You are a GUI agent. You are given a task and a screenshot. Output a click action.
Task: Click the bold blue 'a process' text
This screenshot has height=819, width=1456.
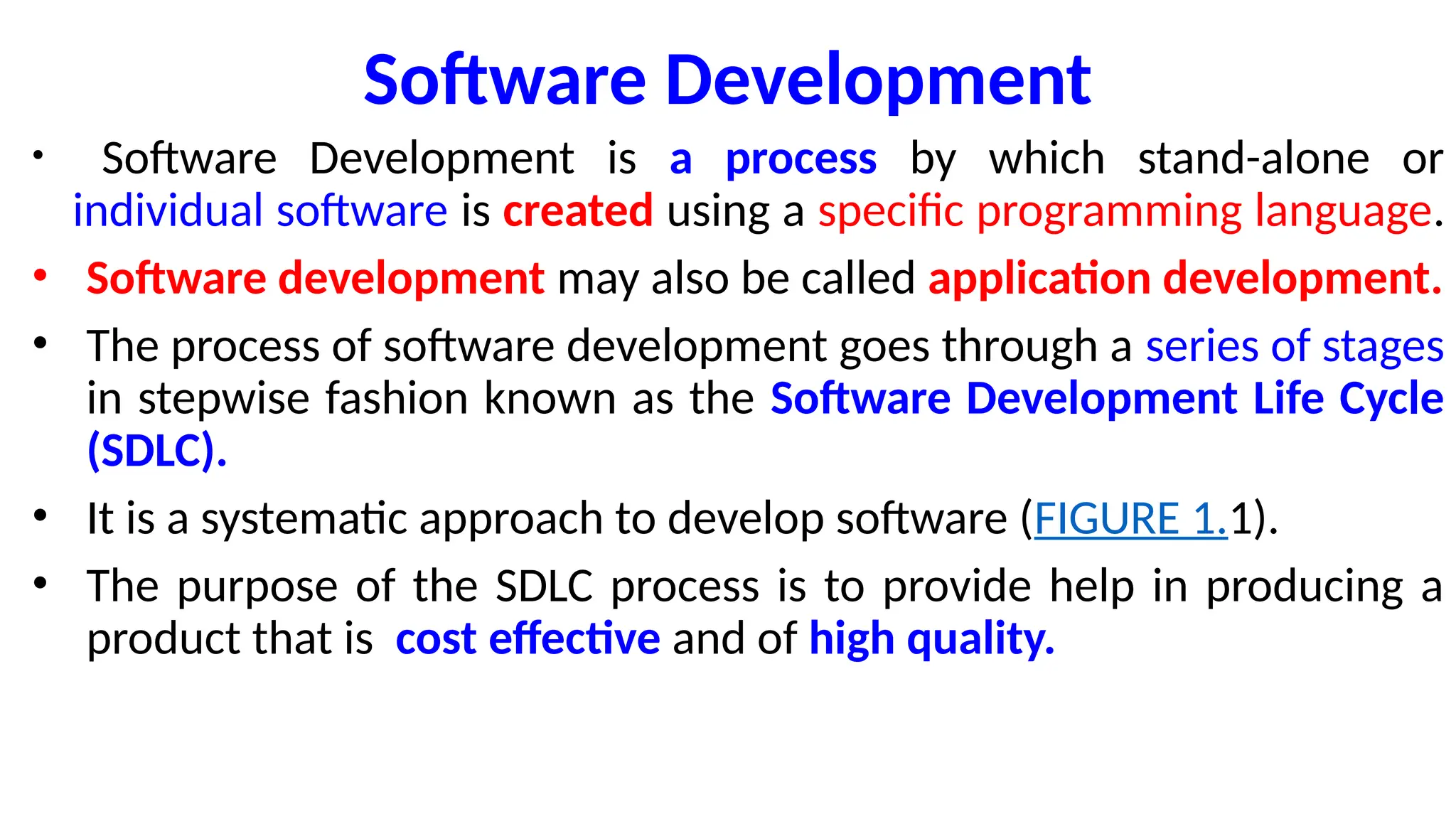click(x=773, y=159)
